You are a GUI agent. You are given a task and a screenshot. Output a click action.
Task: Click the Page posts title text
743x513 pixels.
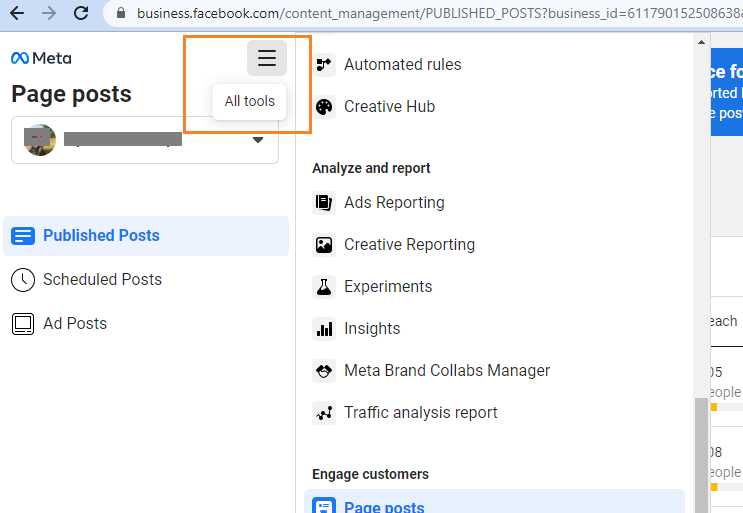tap(72, 94)
